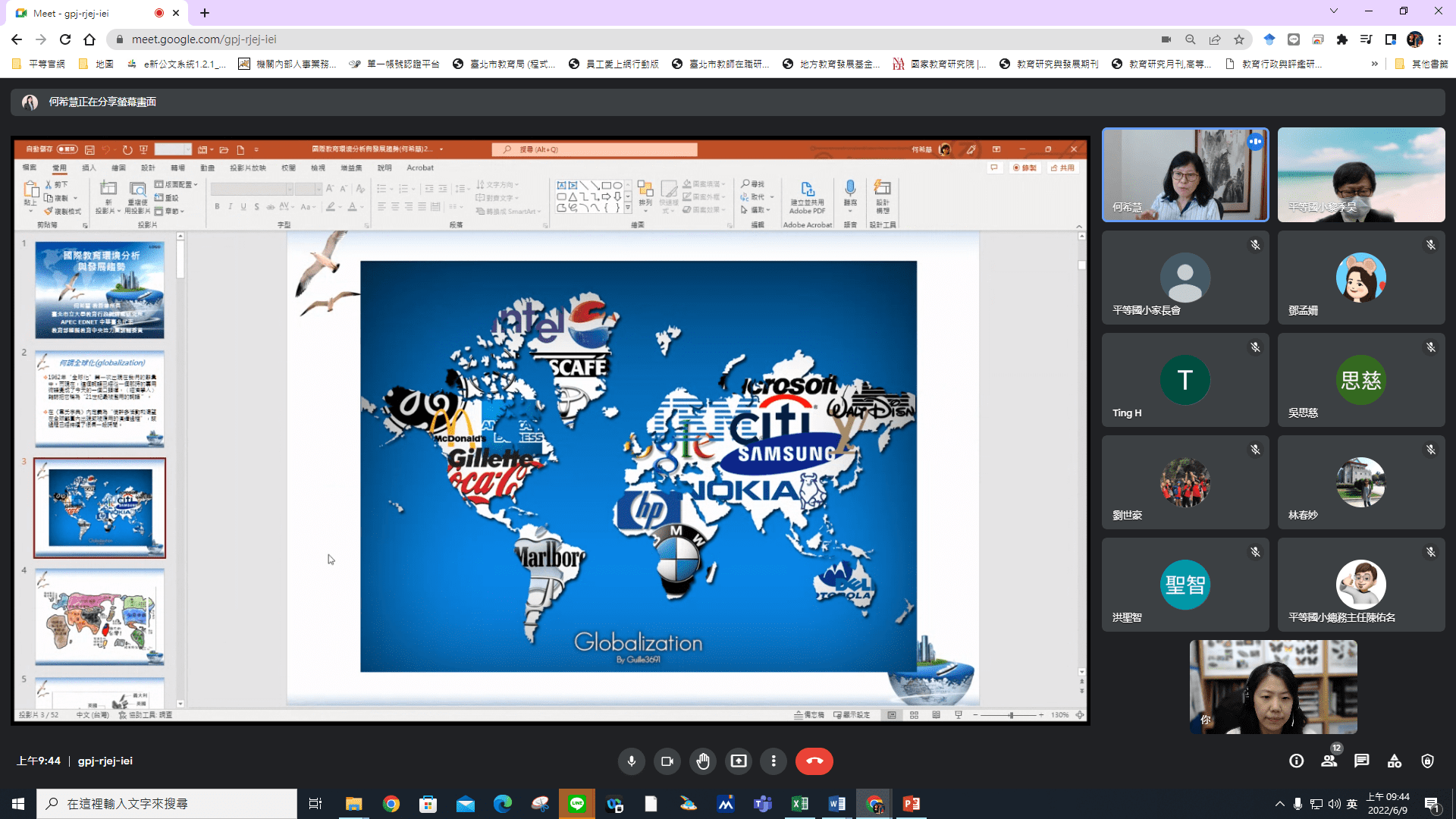The width and height of the screenshot is (1456, 819).
Task: Click muted mic icon on 鄧孟嫻 tile
Action: (x=1431, y=245)
